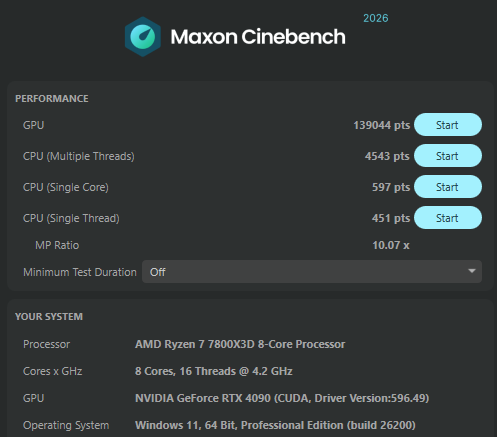Start the CPU Single Core benchmark
497x437 pixels.
[x=448, y=187]
